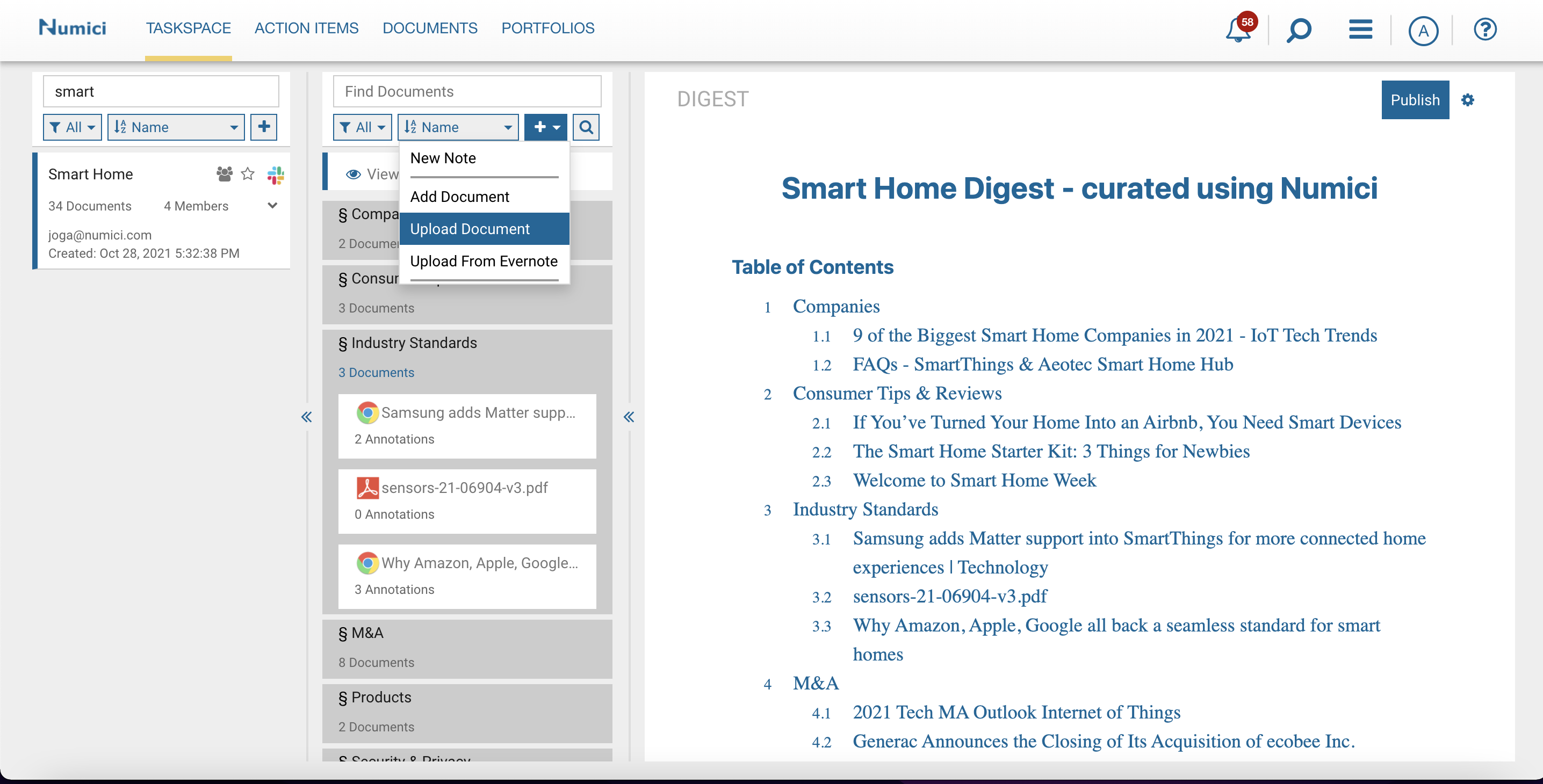Toggle the add document plus dropdown button
Image resolution: width=1543 pixels, height=784 pixels.
(x=546, y=127)
